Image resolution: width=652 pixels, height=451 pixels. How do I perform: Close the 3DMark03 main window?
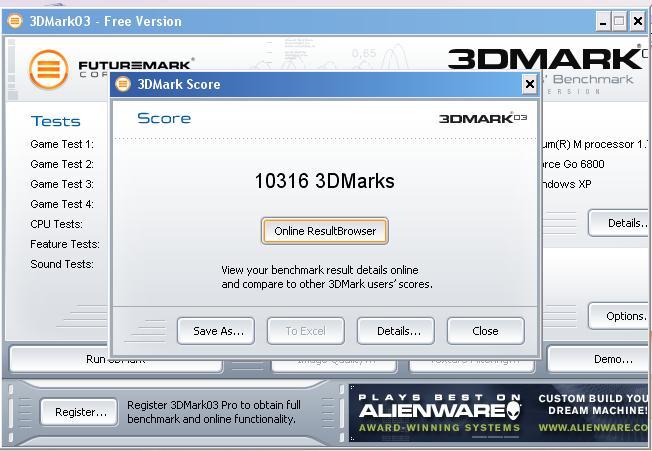point(637,21)
